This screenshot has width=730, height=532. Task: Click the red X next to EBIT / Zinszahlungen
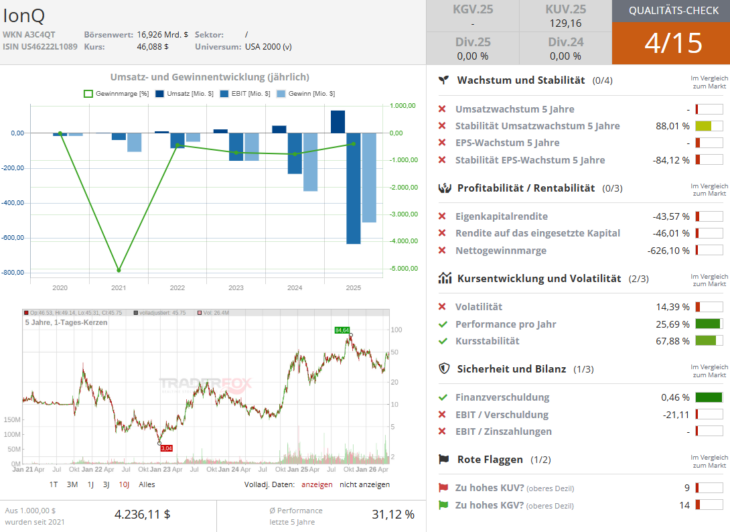442,431
